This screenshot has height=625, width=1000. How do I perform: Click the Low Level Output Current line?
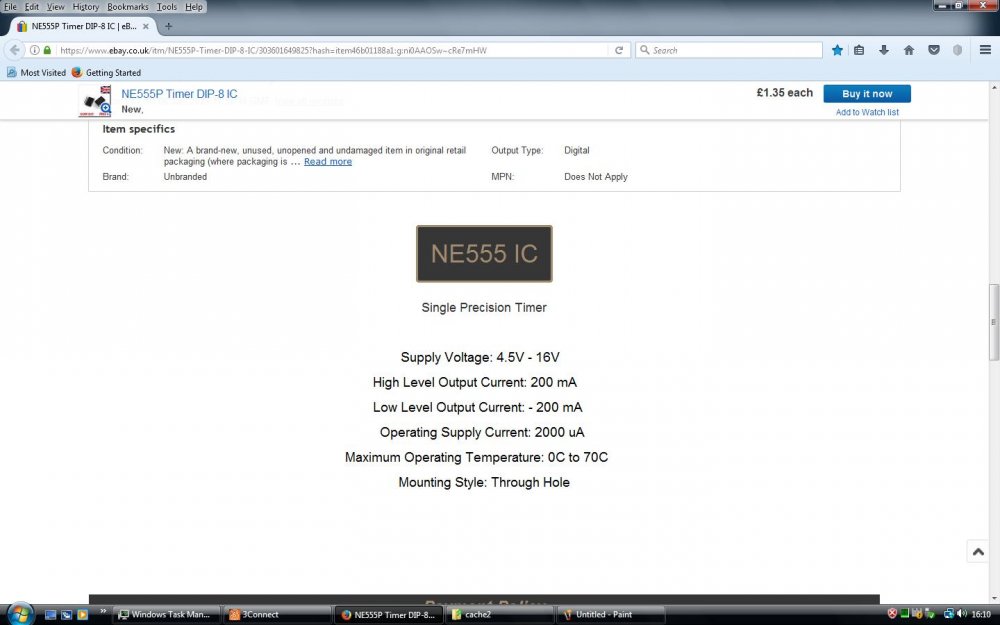[x=478, y=407]
